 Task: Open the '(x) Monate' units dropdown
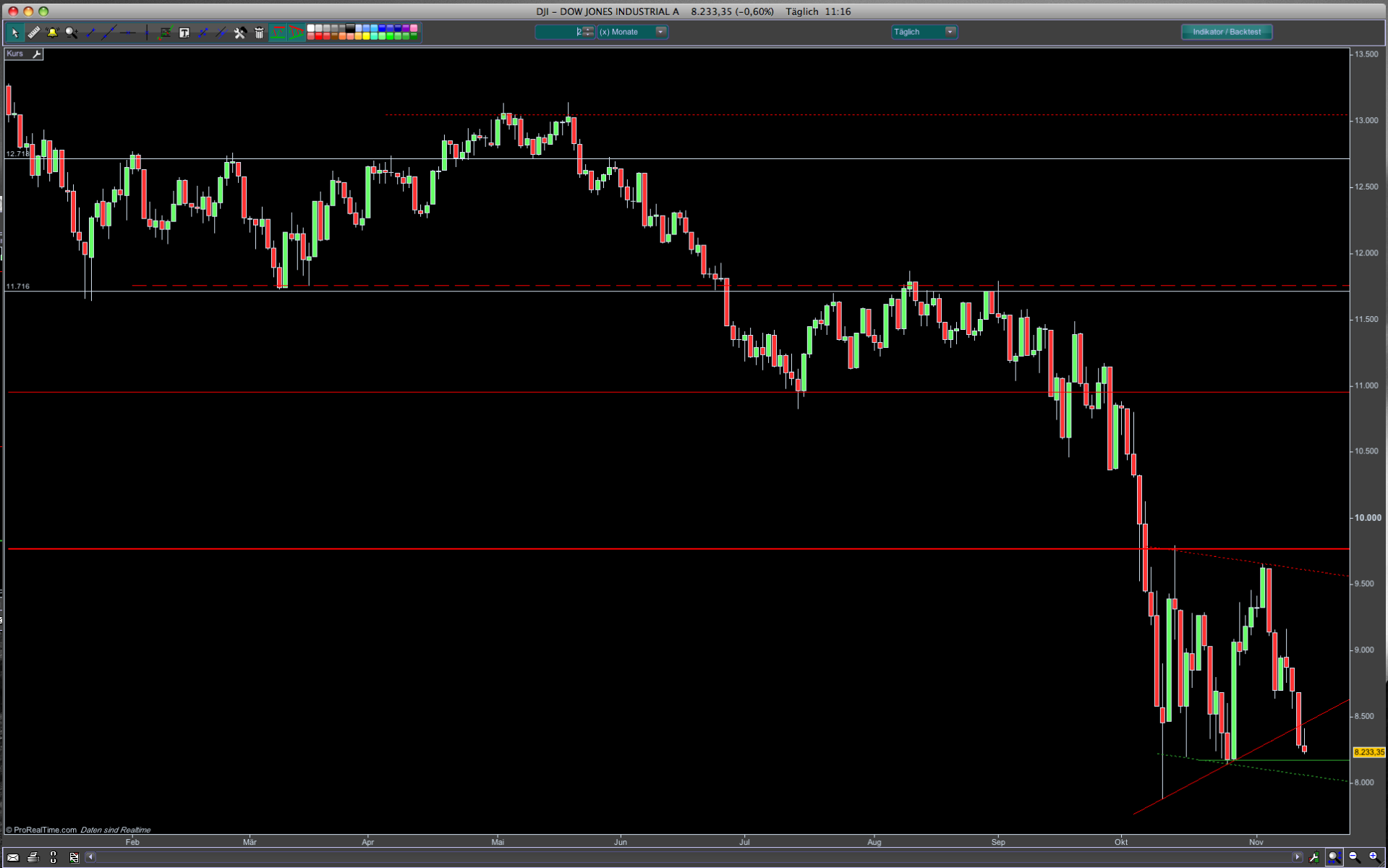pos(632,32)
